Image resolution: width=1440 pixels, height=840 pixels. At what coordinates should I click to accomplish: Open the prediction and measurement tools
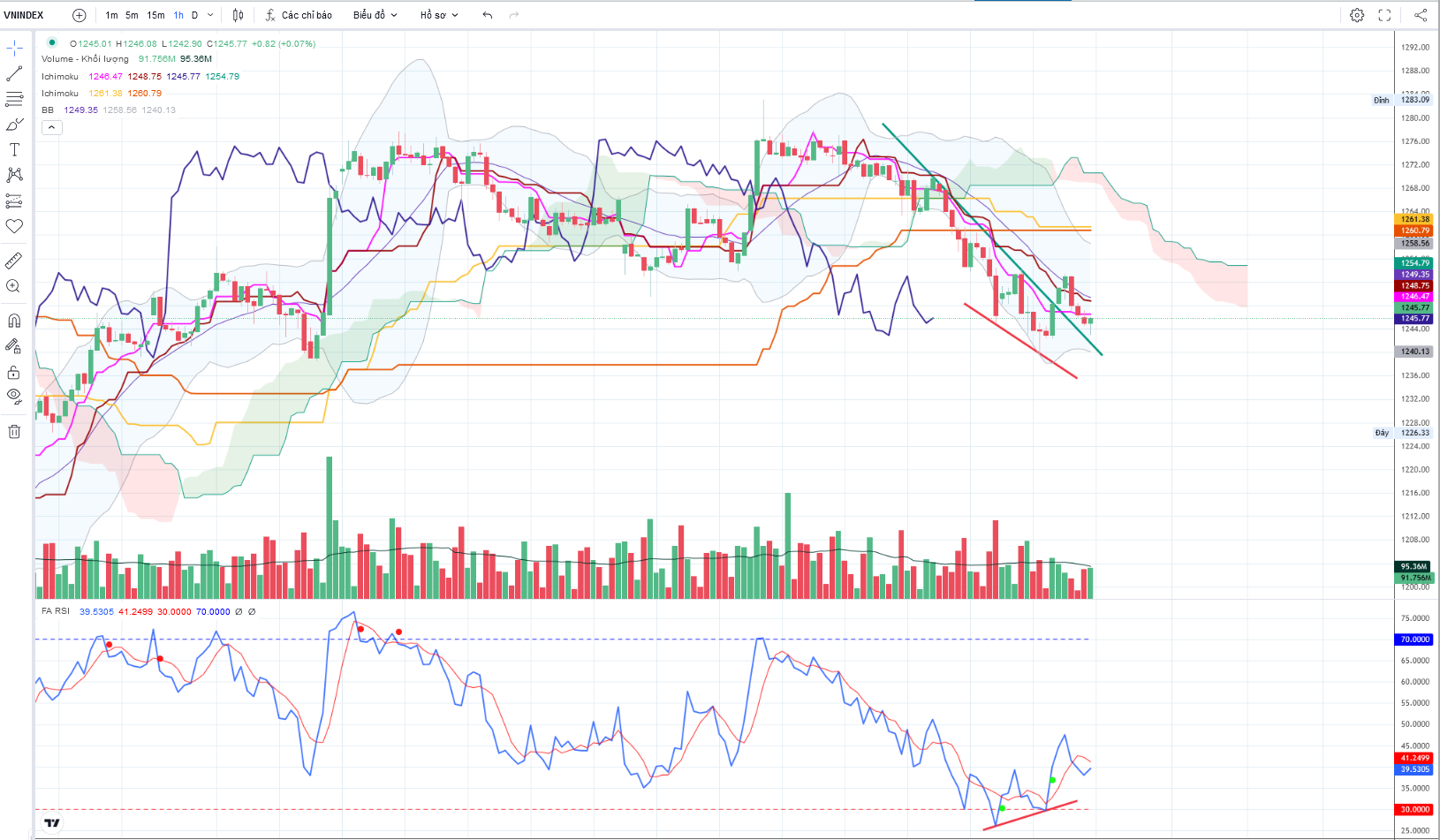(14, 201)
